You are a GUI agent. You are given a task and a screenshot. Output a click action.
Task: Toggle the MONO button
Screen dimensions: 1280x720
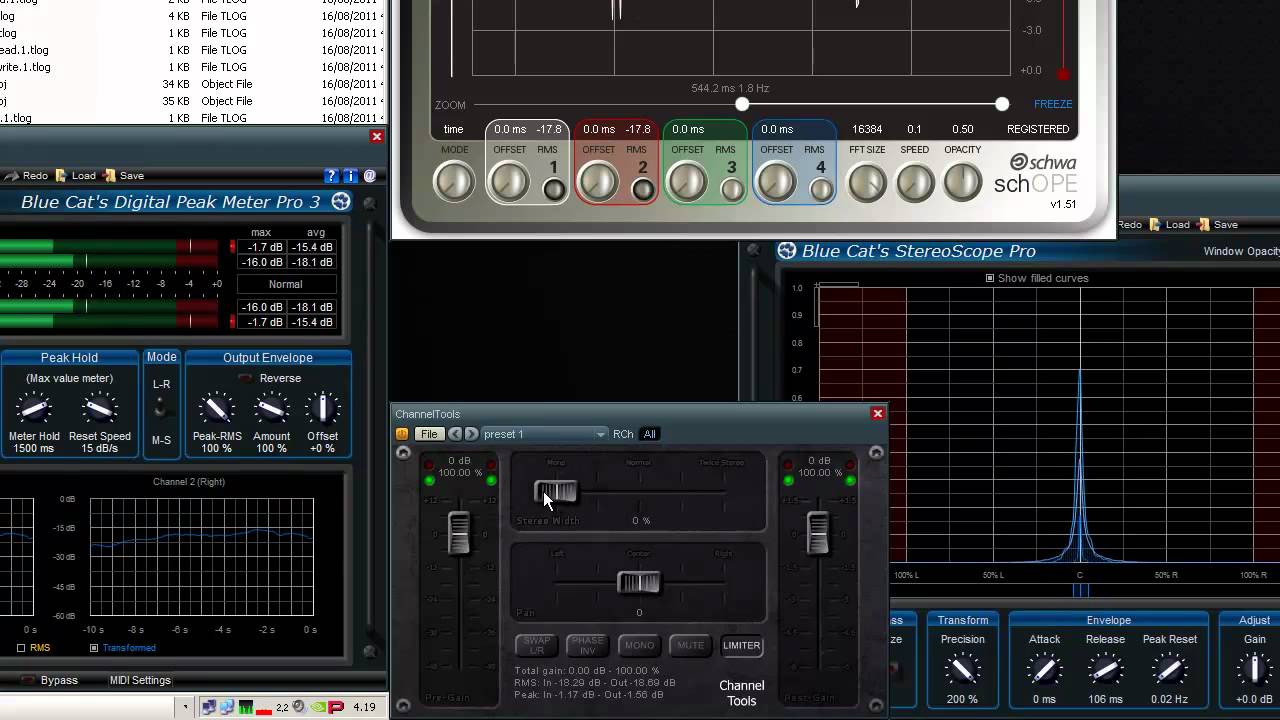[639, 646]
